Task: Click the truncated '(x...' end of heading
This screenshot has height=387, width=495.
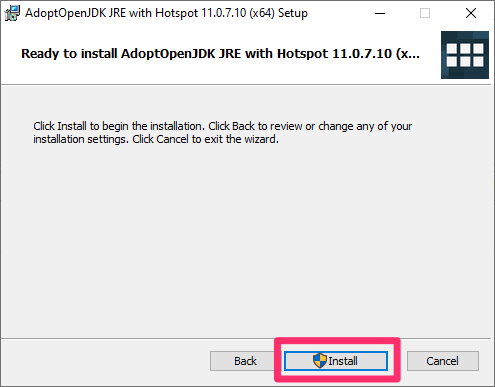Action: [408, 54]
